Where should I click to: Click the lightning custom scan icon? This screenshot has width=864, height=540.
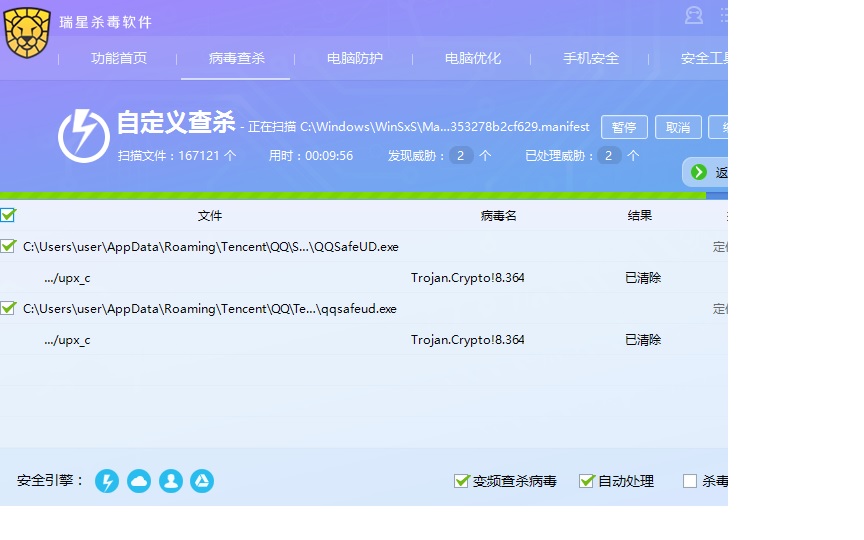click(84, 136)
